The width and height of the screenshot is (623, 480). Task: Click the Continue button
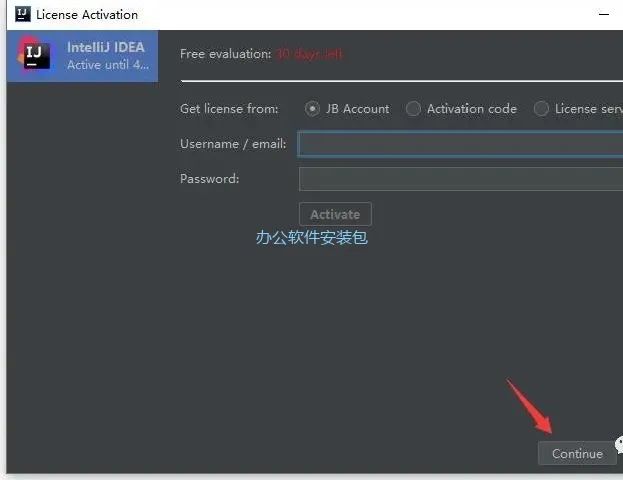[x=577, y=453]
